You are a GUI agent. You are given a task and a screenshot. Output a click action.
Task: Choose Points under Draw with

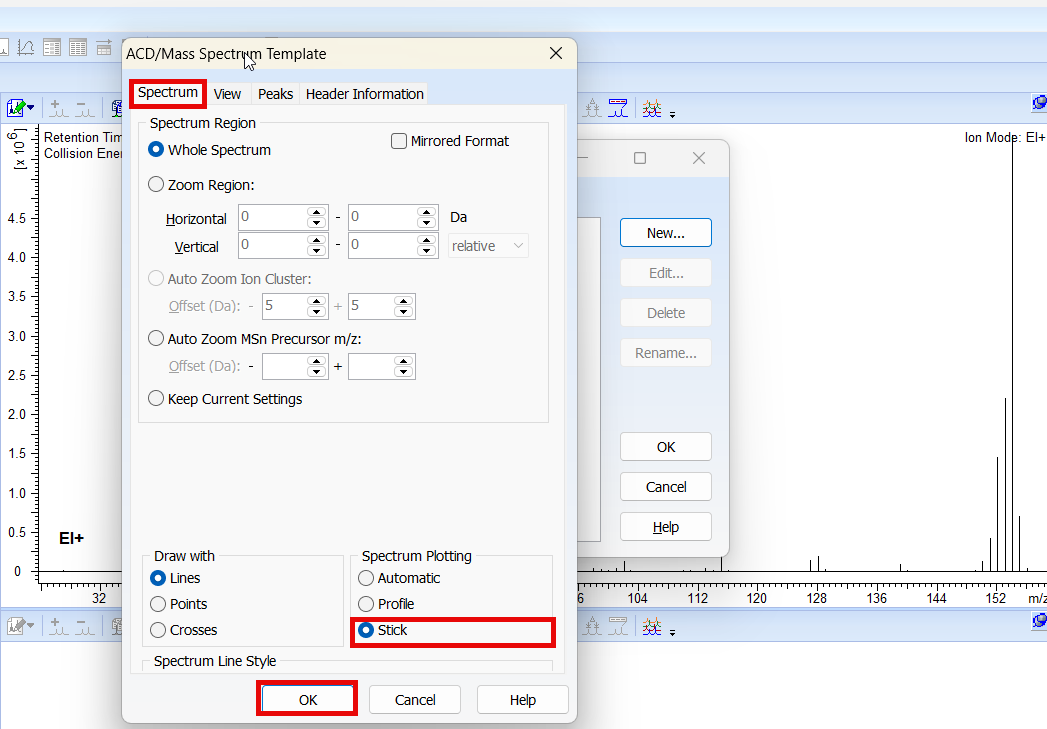point(158,604)
